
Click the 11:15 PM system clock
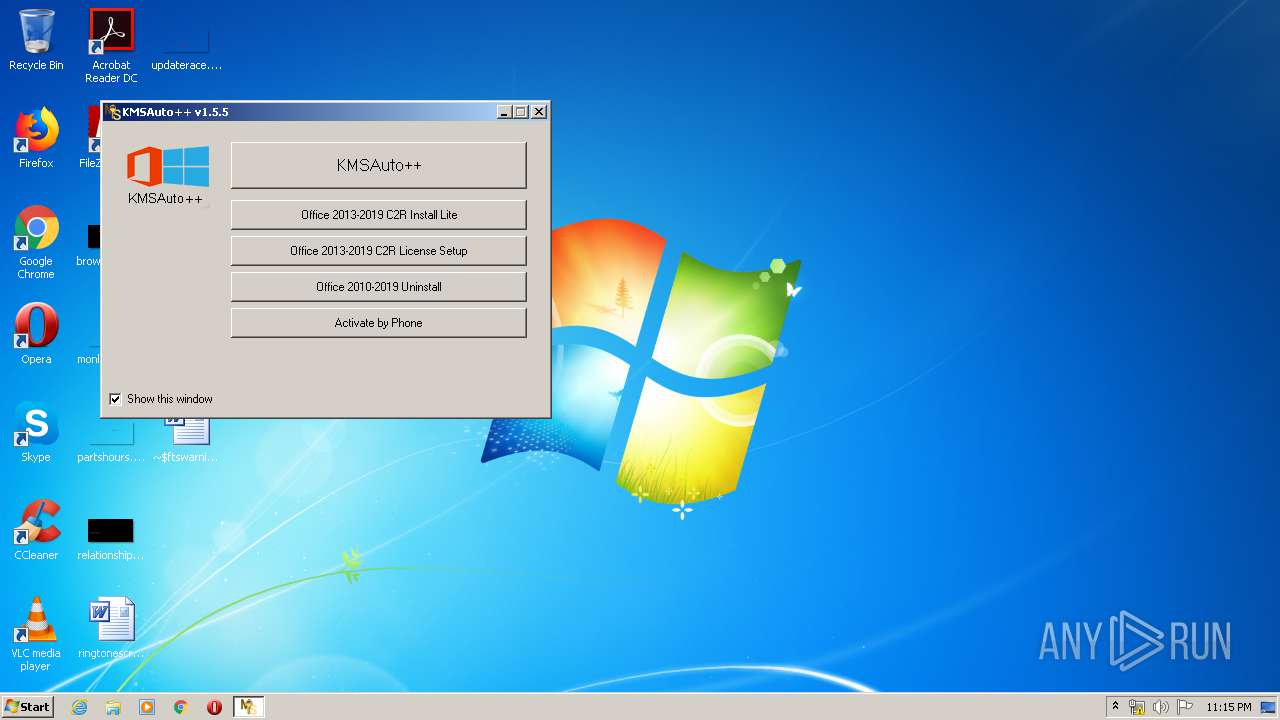(1228, 707)
